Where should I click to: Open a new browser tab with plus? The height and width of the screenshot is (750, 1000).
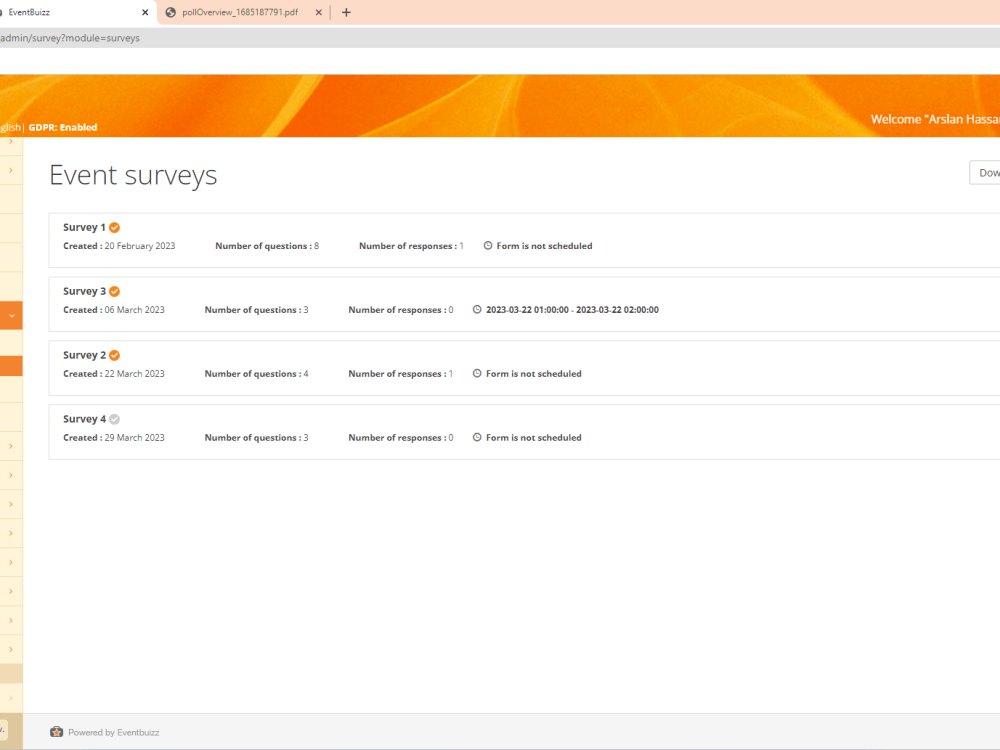click(x=346, y=12)
